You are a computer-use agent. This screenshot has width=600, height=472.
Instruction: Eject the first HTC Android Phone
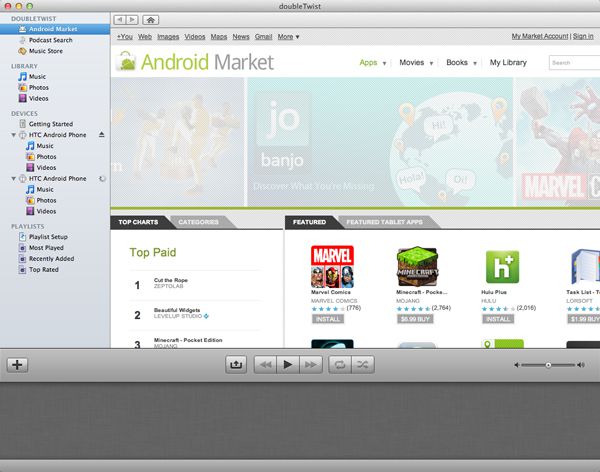pos(101,135)
